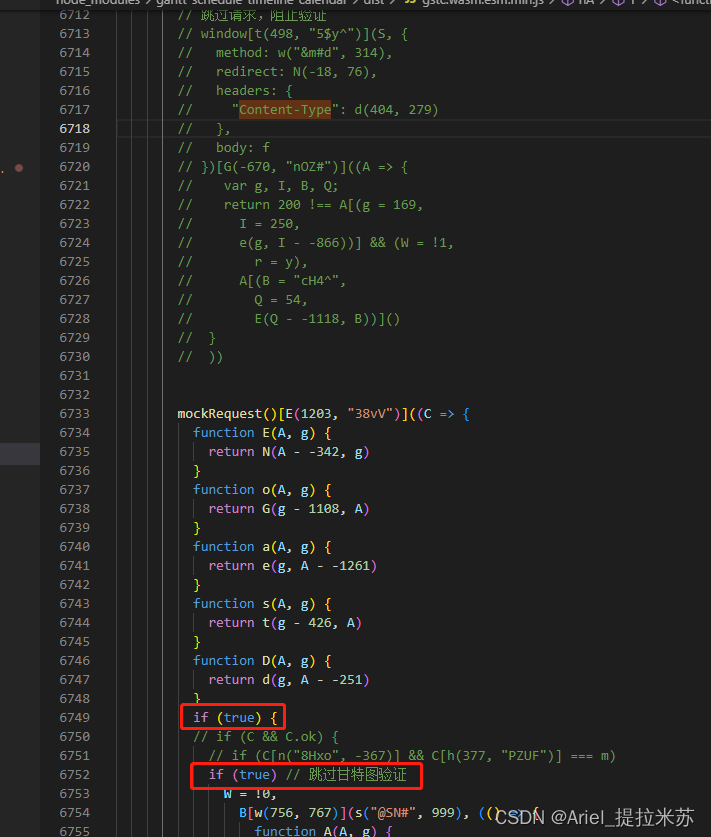
Task: Click "return e(g, A - -1261)" statement
Action: pos(293,566)
